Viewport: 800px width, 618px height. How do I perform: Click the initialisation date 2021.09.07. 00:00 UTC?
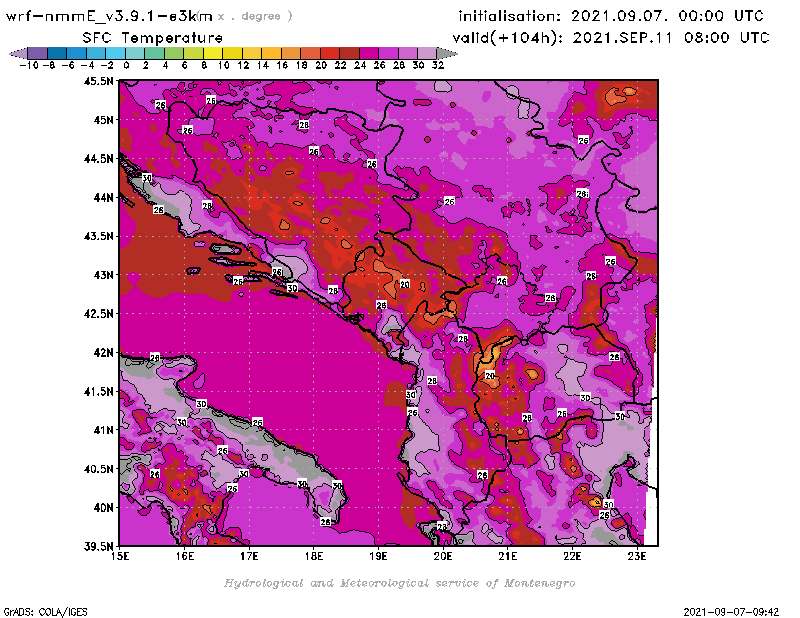click(x=667, y=16)
